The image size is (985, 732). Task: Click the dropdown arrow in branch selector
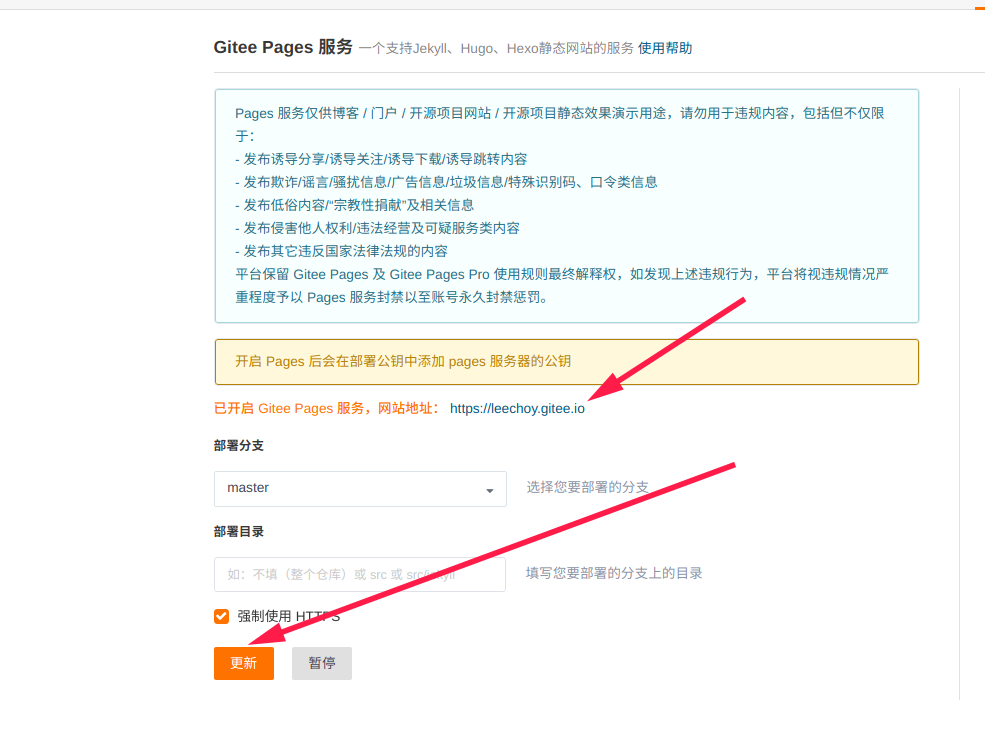point(489,490)
